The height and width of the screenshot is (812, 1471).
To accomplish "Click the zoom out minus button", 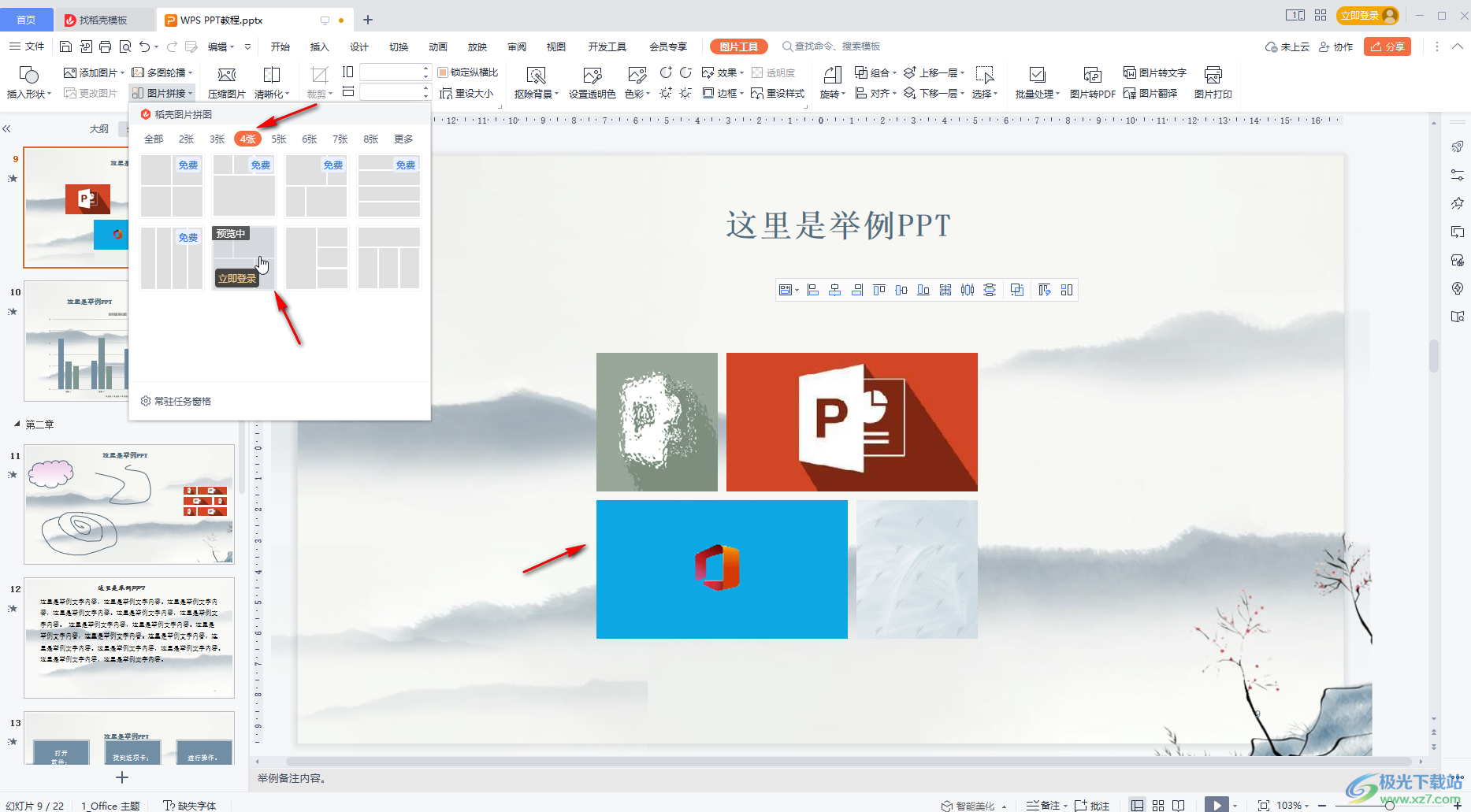I will pos(1322,805).
